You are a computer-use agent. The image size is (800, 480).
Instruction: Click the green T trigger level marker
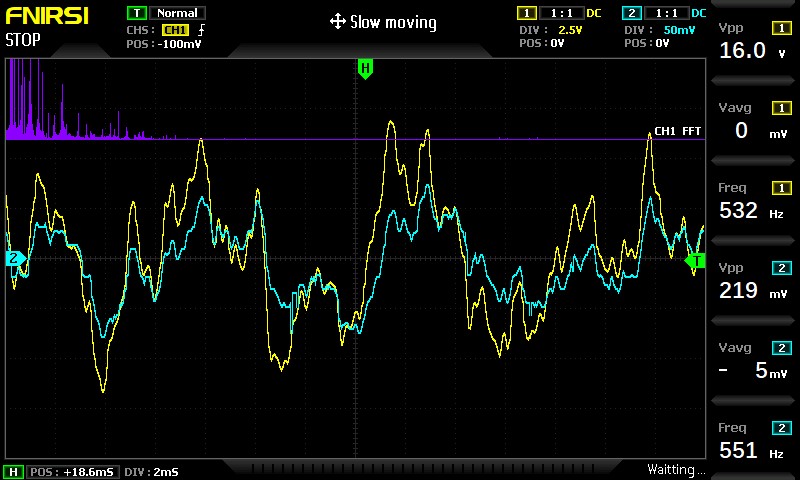(x=694, y=260)
